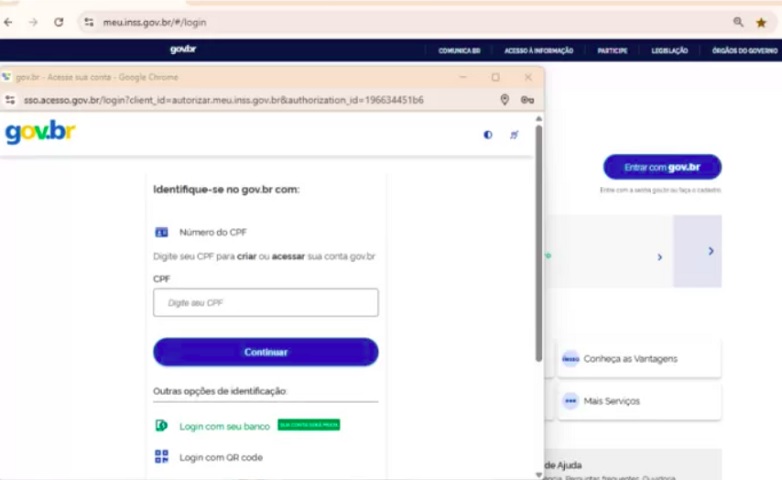782x480 pixels.
Task: Open Acesso à Informação menu item
Action: (539, 50)
